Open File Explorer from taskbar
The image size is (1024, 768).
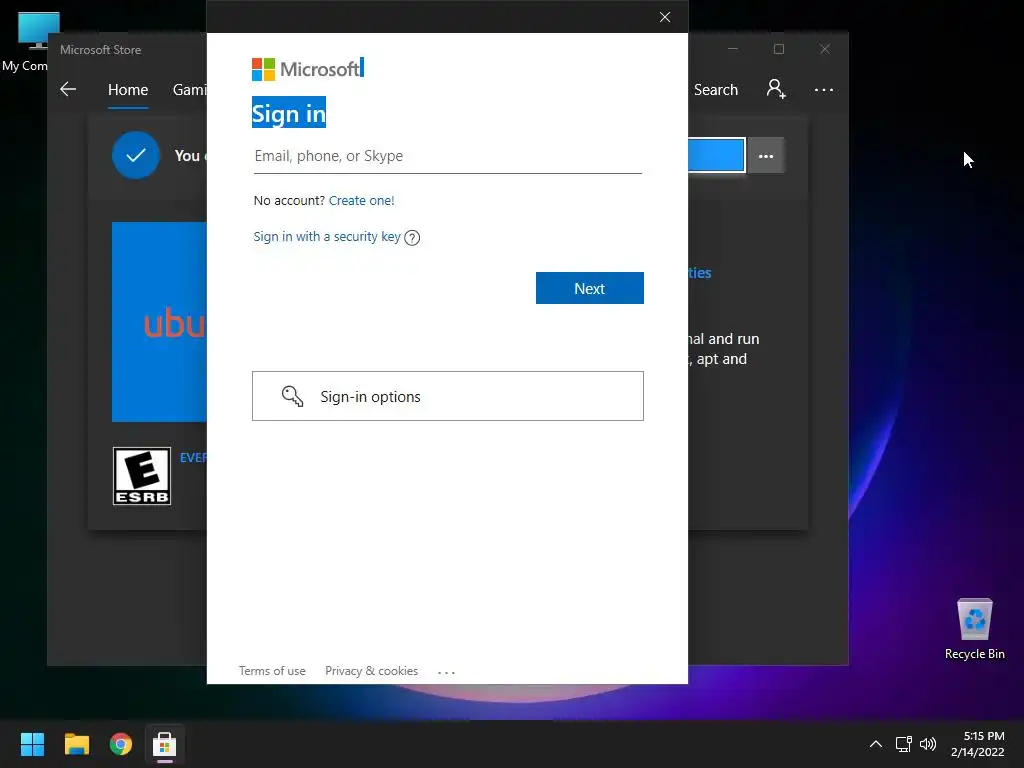tap(76, 744)
